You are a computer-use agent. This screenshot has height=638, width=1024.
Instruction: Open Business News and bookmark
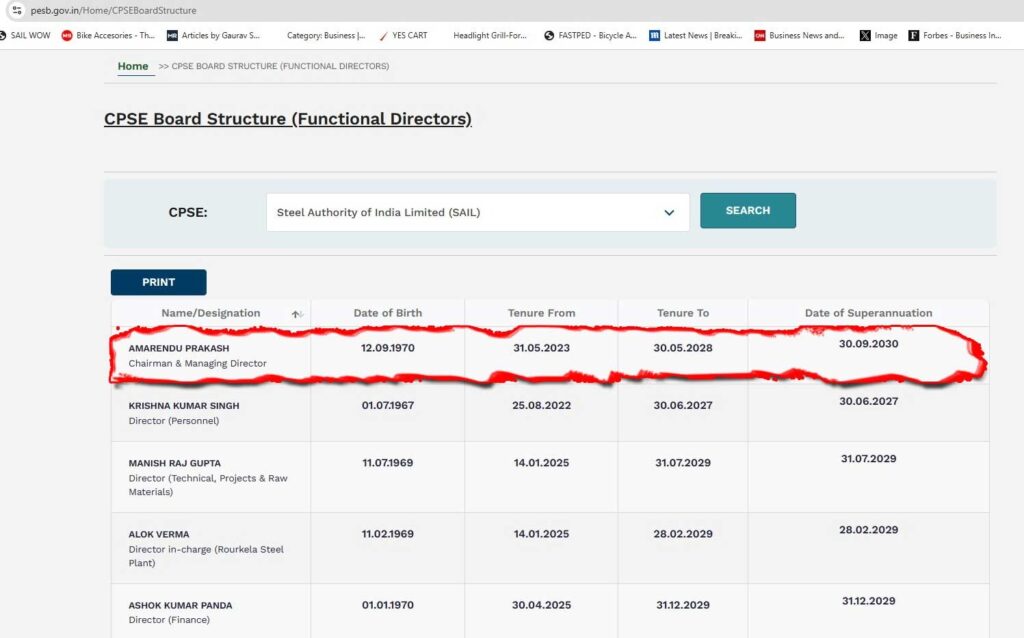799,35
